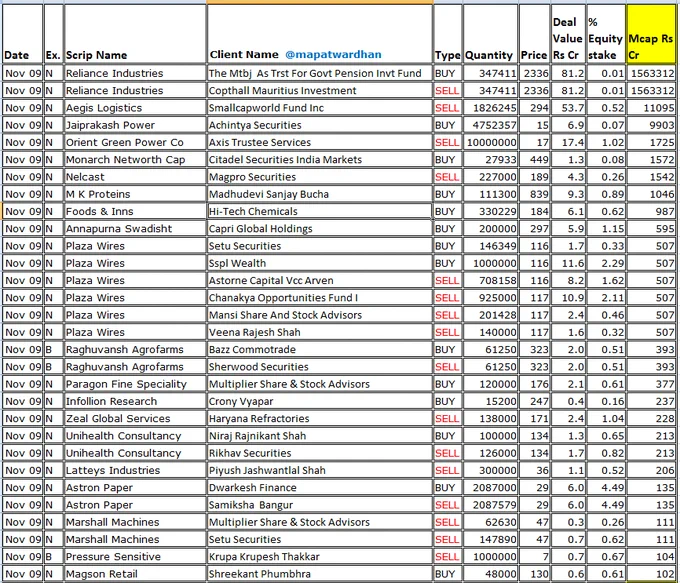
Task: Click Mansi Share And Stock Advisors cell
Action: 320,315
